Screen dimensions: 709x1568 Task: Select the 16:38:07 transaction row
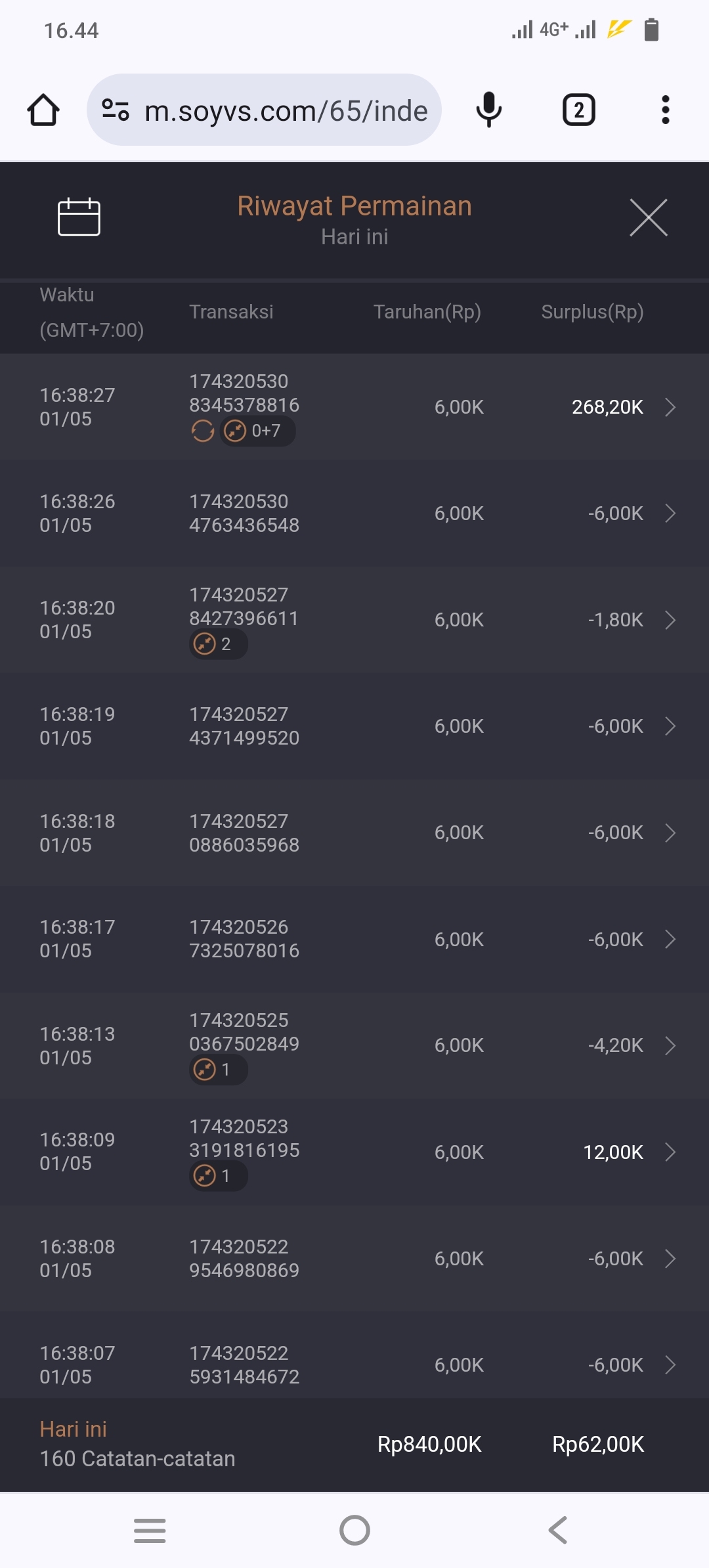pyautogui.click(x=354, y=1364)
